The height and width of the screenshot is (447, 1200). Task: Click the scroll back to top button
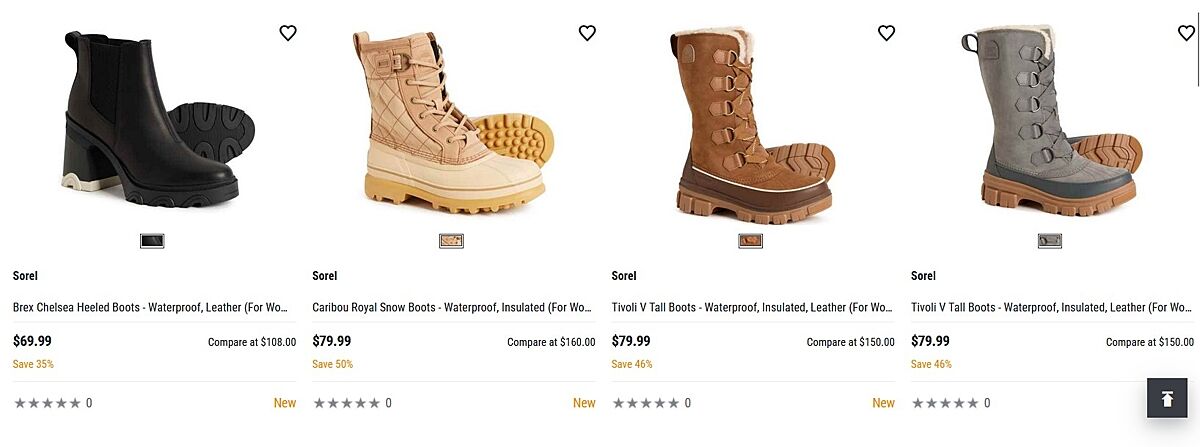pyautogui.click(x=1166, y=398)
